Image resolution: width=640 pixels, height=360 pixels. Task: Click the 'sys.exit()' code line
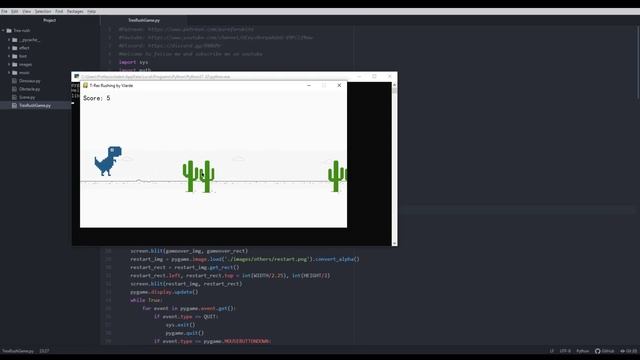[x=180, y=324]
